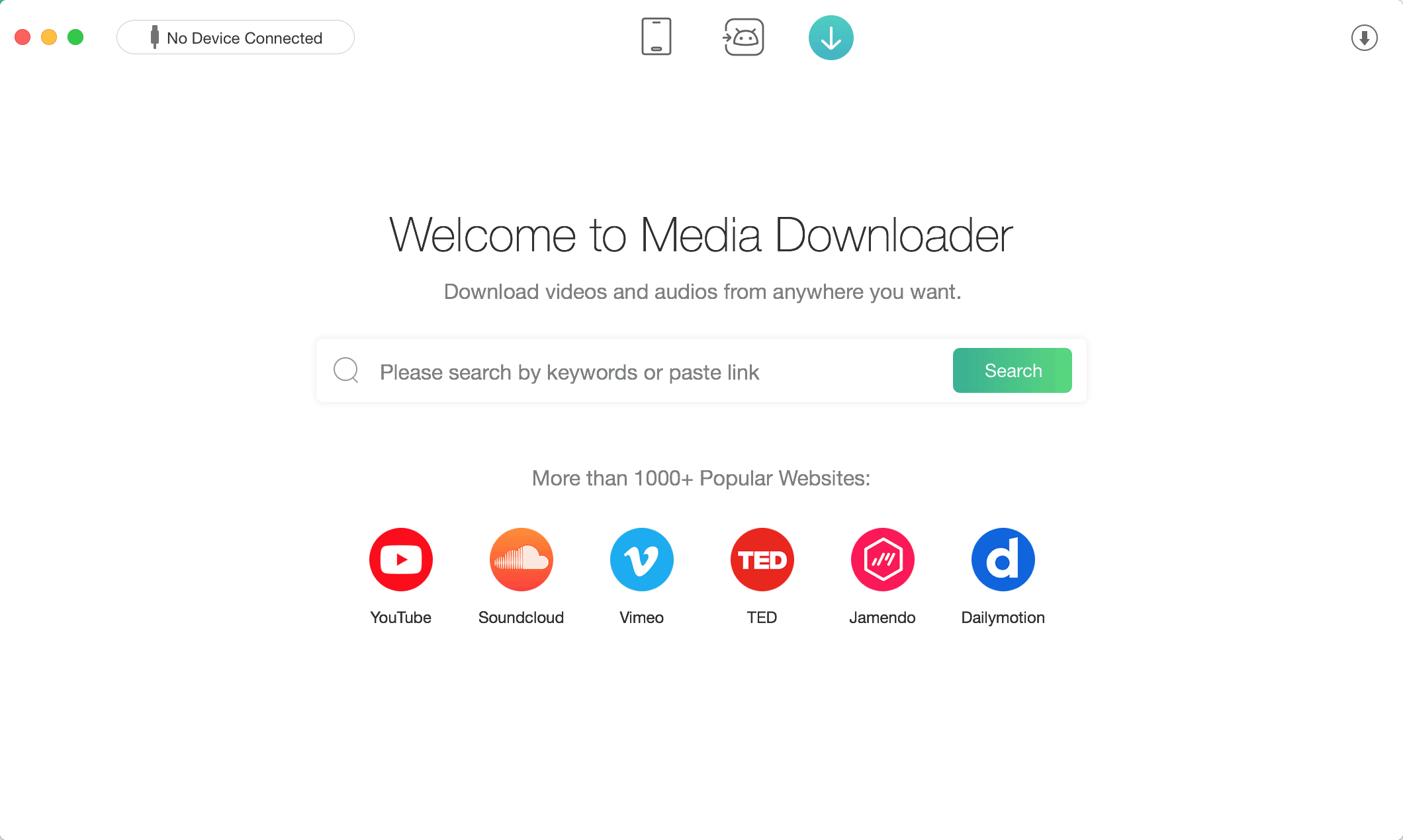Click the Vimeo icon

(x=641, y=560)
